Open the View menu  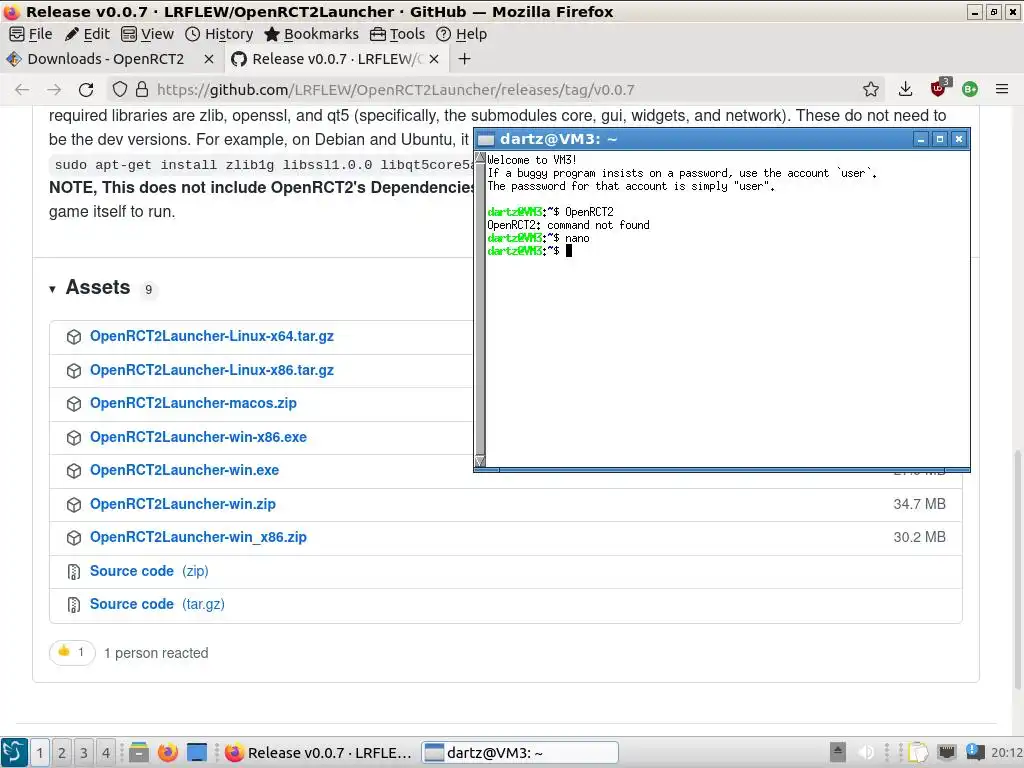pos(148,34)
